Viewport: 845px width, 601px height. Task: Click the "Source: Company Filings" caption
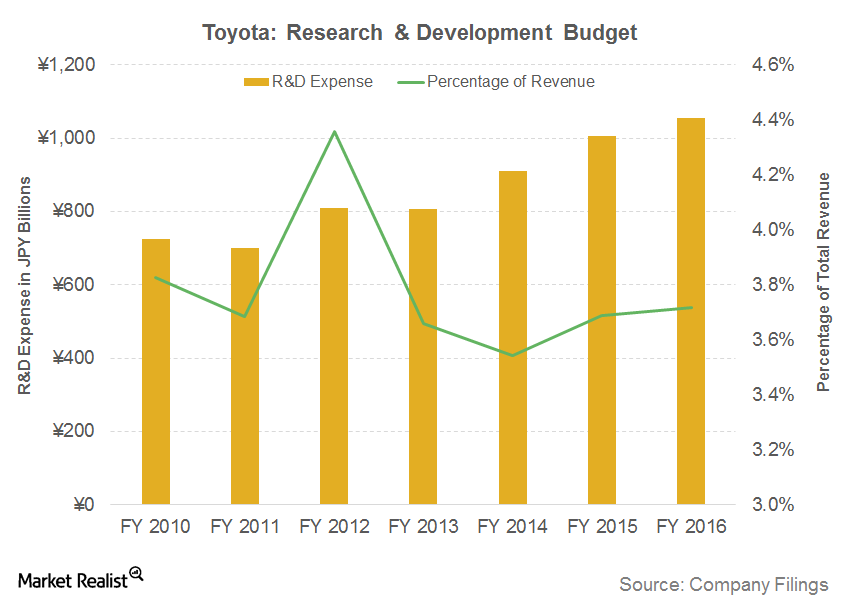(724, 585)
